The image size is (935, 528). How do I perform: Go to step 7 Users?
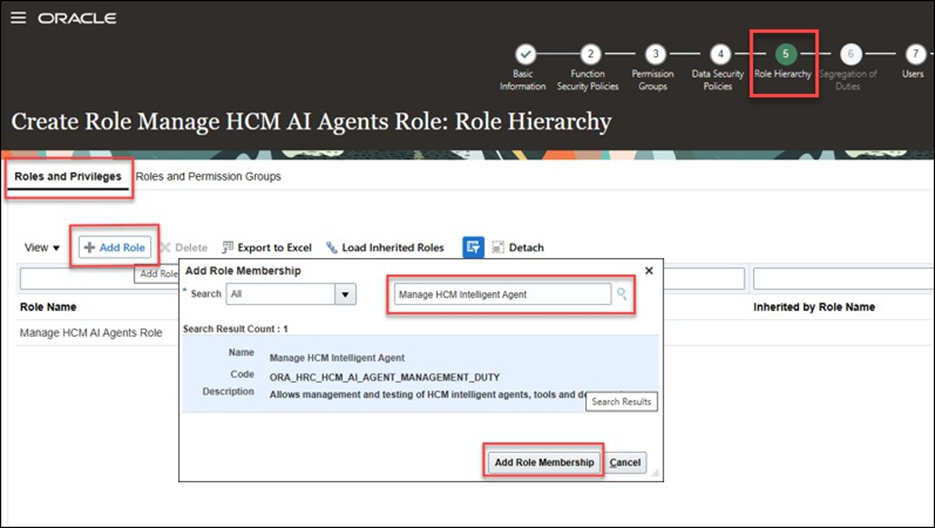click(x=916, y=54)
